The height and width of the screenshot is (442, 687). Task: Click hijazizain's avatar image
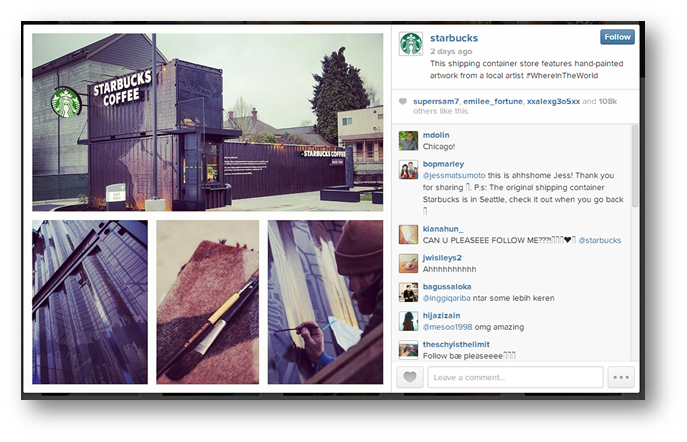(x=408, y=321)
